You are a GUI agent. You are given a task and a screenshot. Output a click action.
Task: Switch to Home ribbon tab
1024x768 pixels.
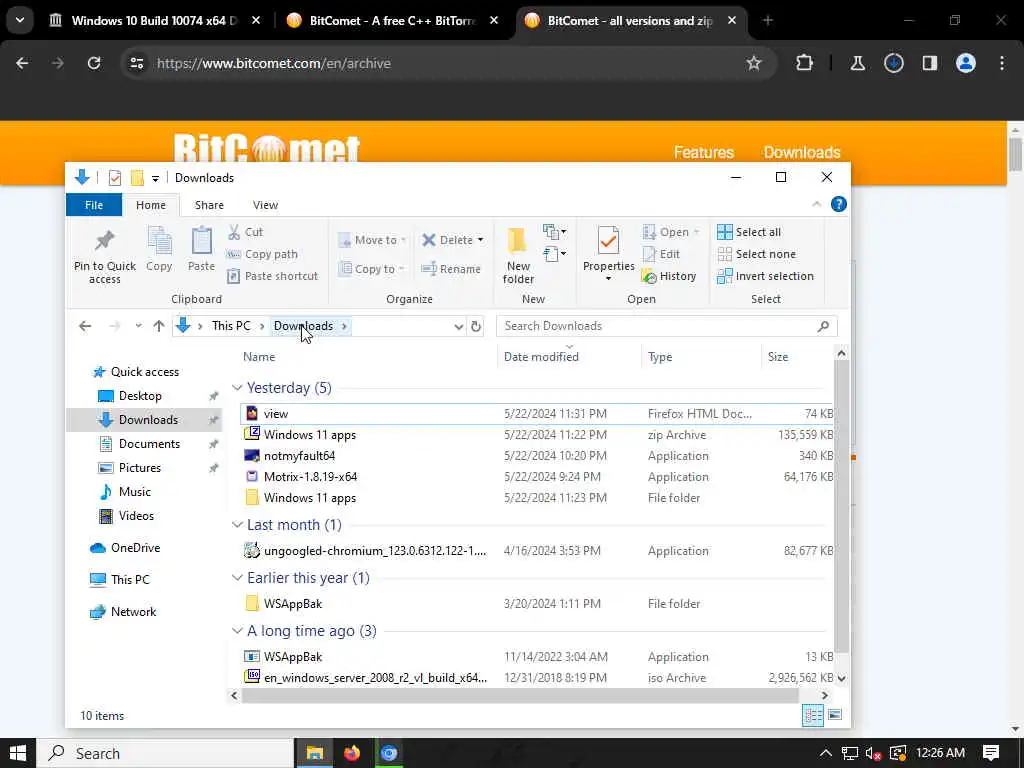[x=151, y=205]
